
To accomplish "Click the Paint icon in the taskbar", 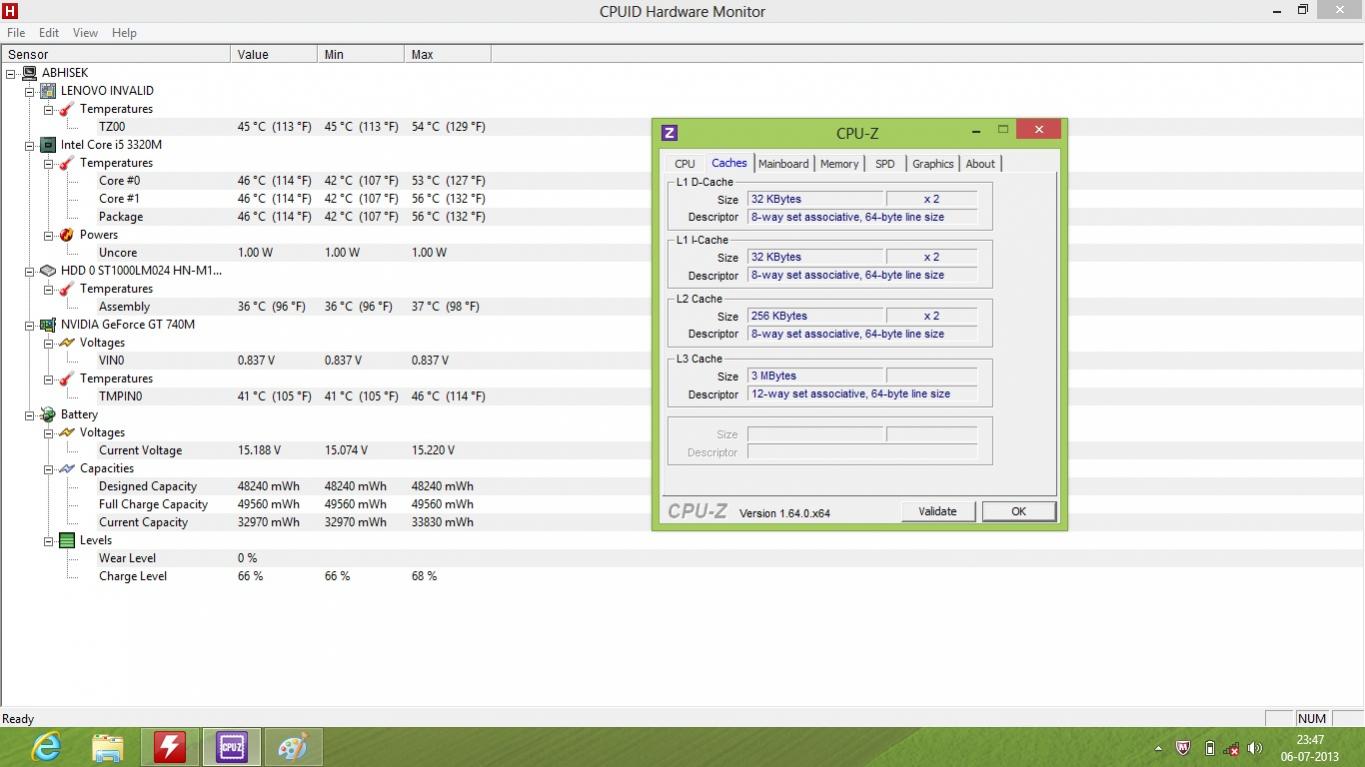I will pyautogui.click(x=292, y=747).
